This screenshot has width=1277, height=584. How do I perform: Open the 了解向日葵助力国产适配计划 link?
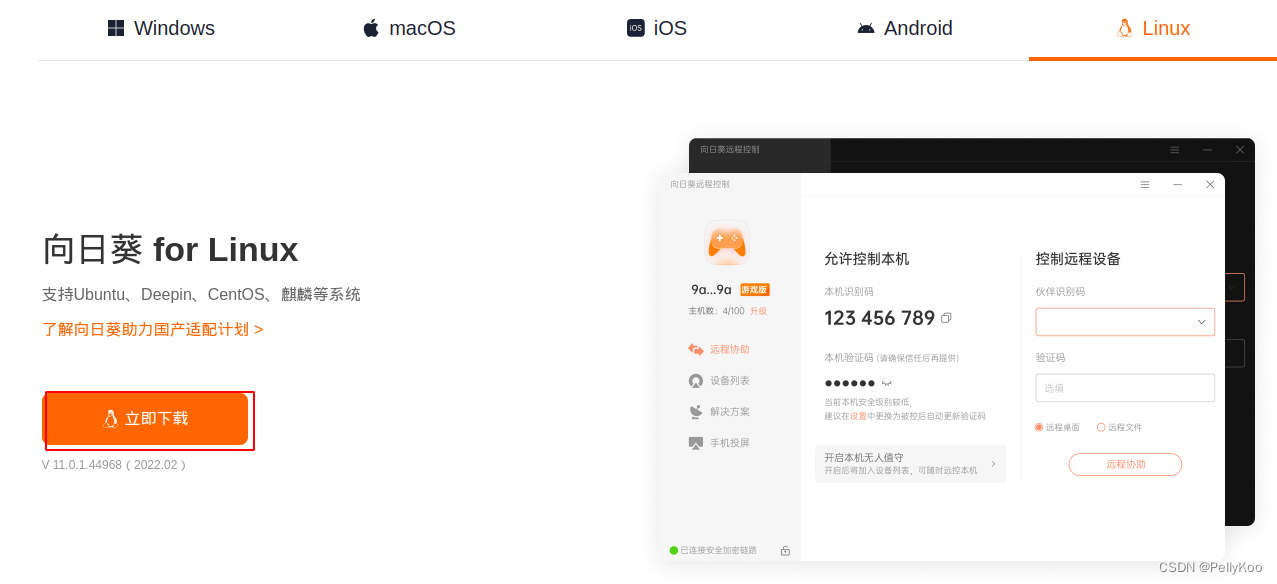pos(153,329)
